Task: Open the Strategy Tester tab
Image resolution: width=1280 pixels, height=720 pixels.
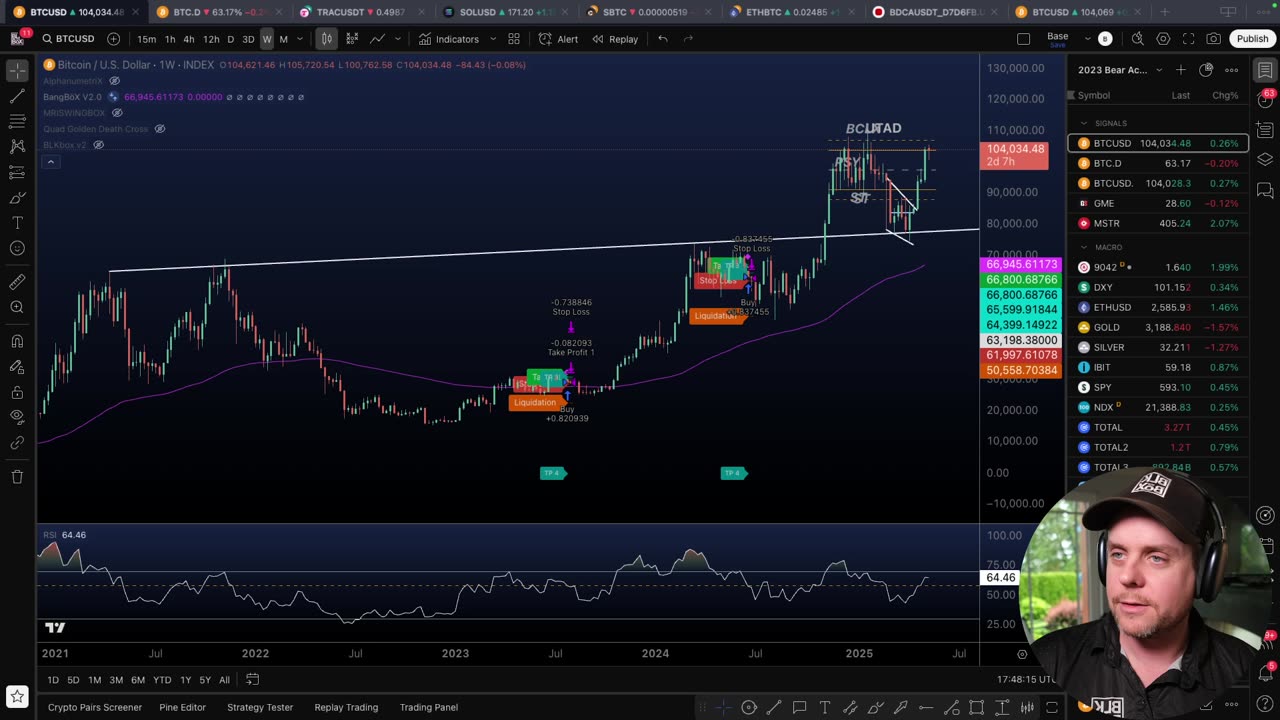Action: coord(260,707)
